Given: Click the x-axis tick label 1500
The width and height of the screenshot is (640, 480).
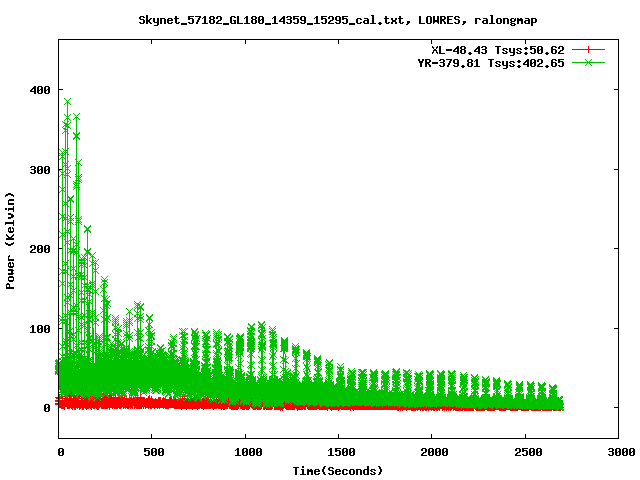Looking at the screenshot, I should click(341, 452).
